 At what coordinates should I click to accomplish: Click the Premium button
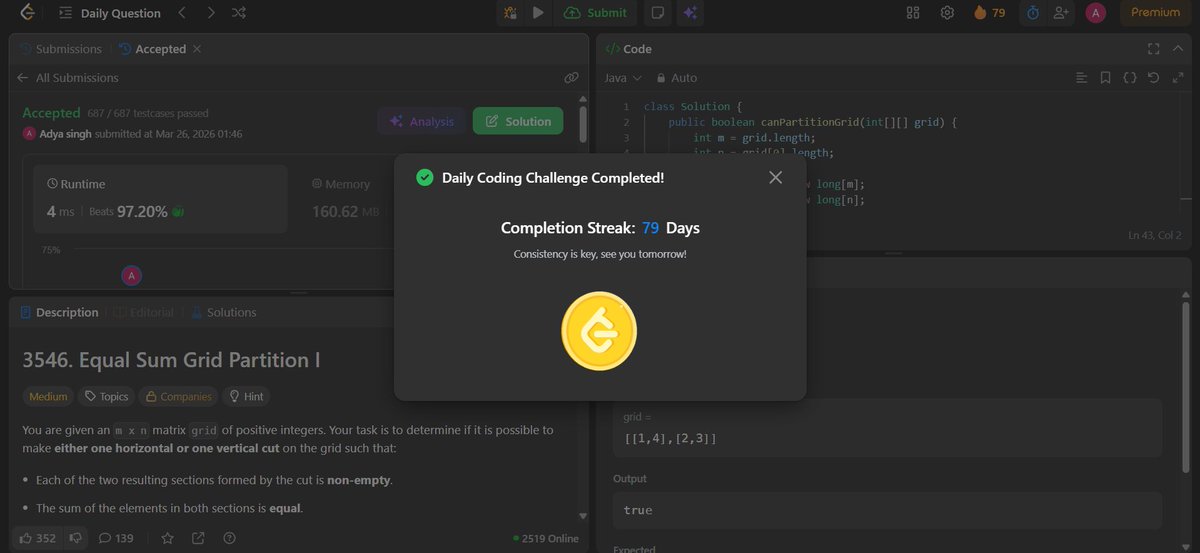pos(1155,13)
